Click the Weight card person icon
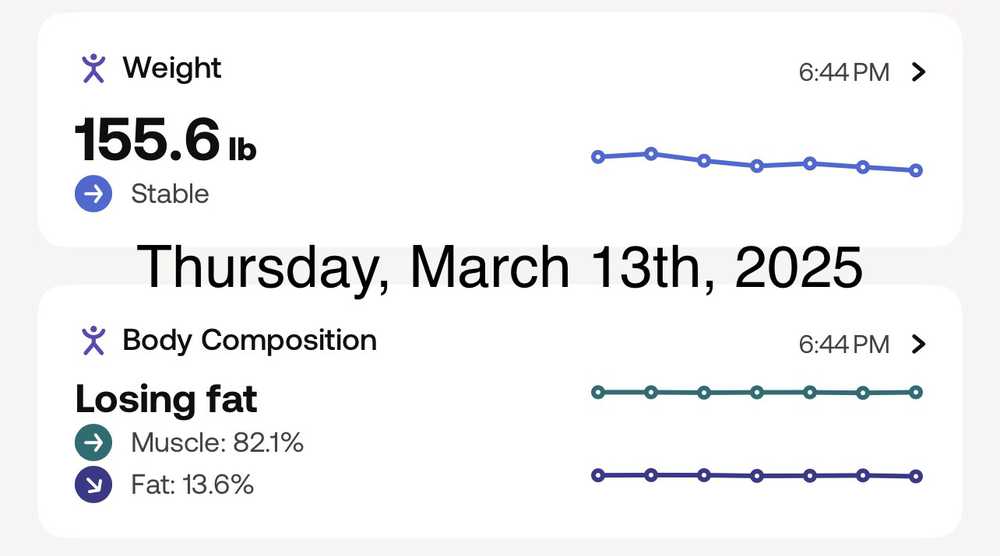 pos(93,69)
